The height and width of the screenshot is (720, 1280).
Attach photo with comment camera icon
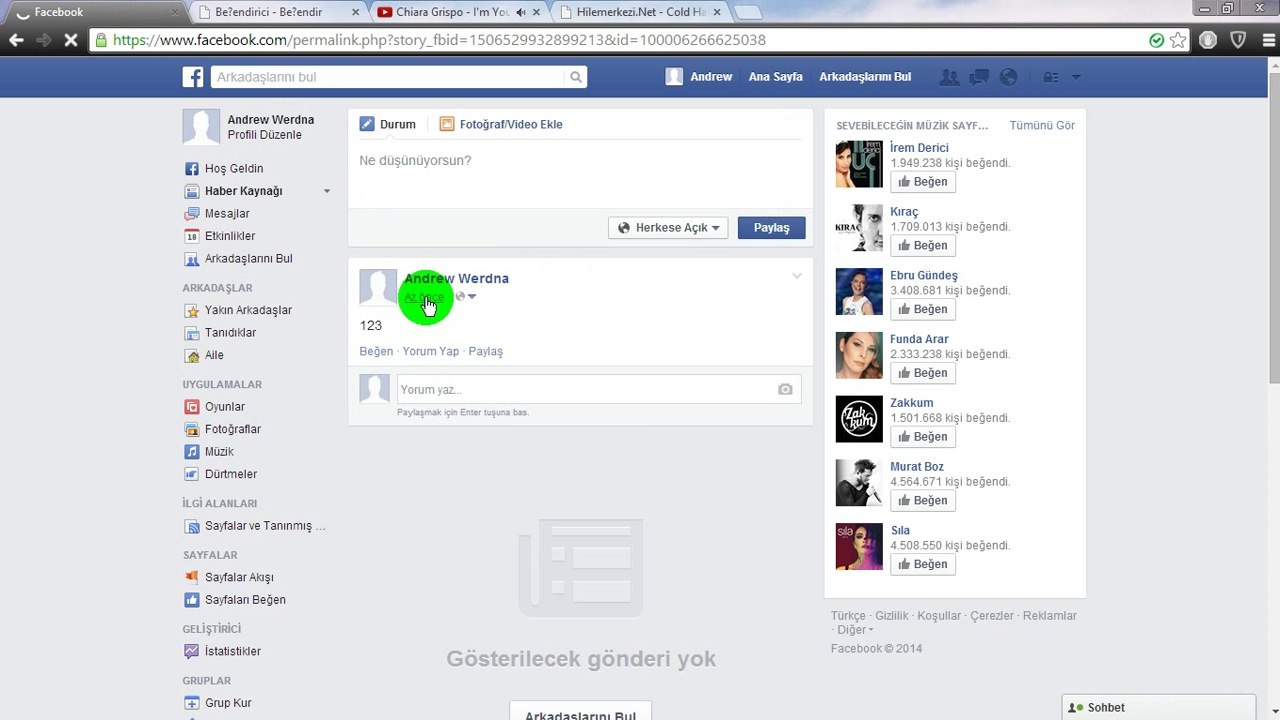pos(785,390)
